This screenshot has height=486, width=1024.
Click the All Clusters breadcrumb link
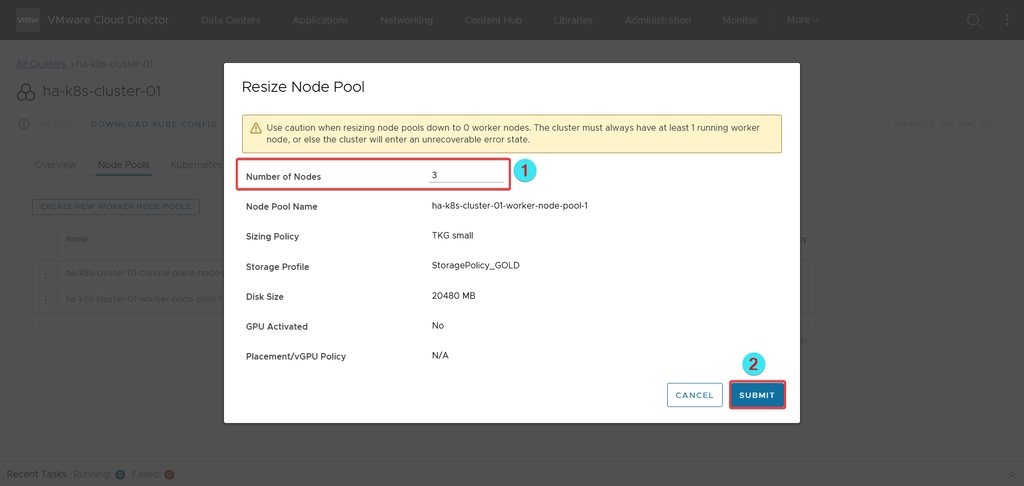41,64
